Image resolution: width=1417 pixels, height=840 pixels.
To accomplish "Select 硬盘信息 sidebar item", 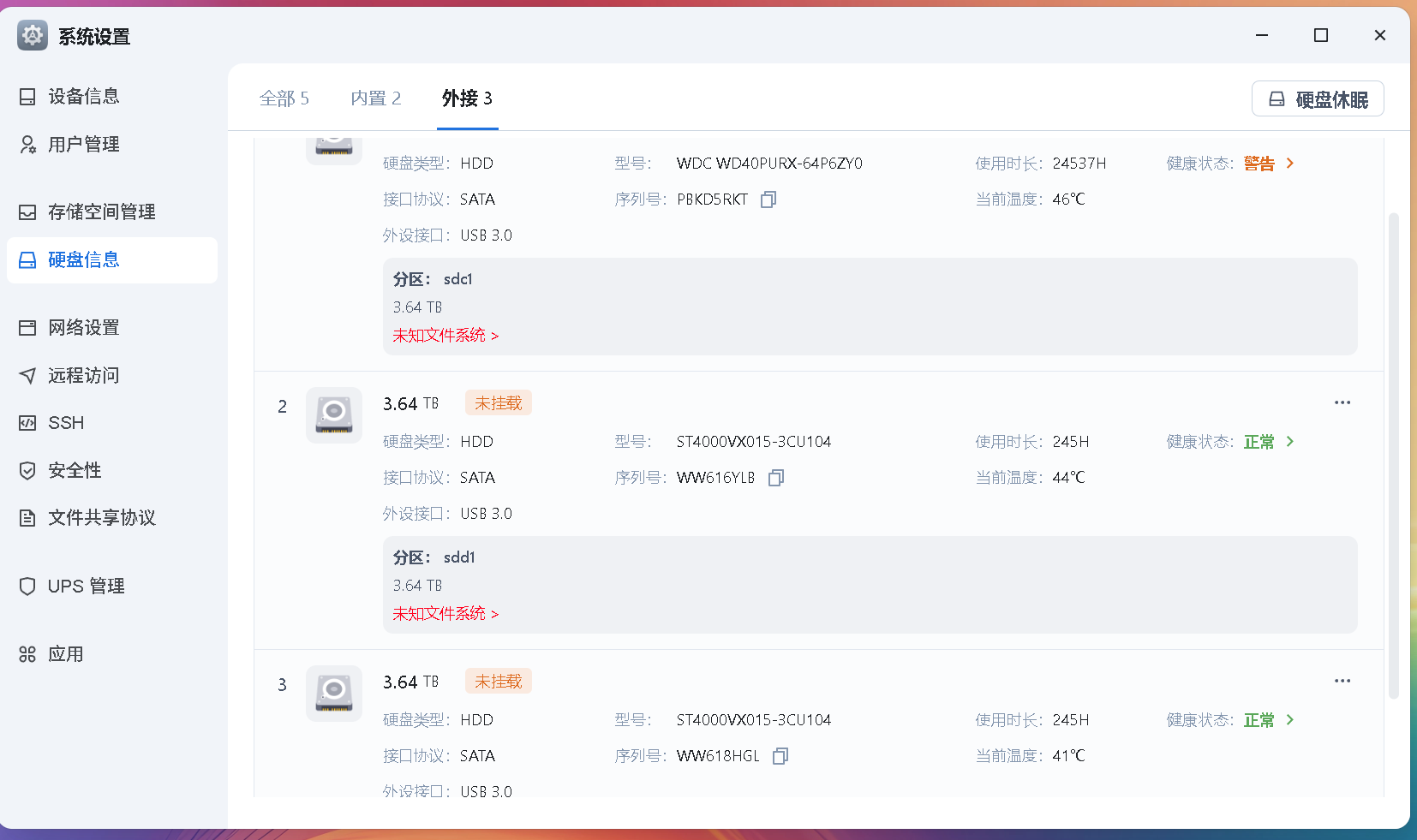I will (111, 259).
